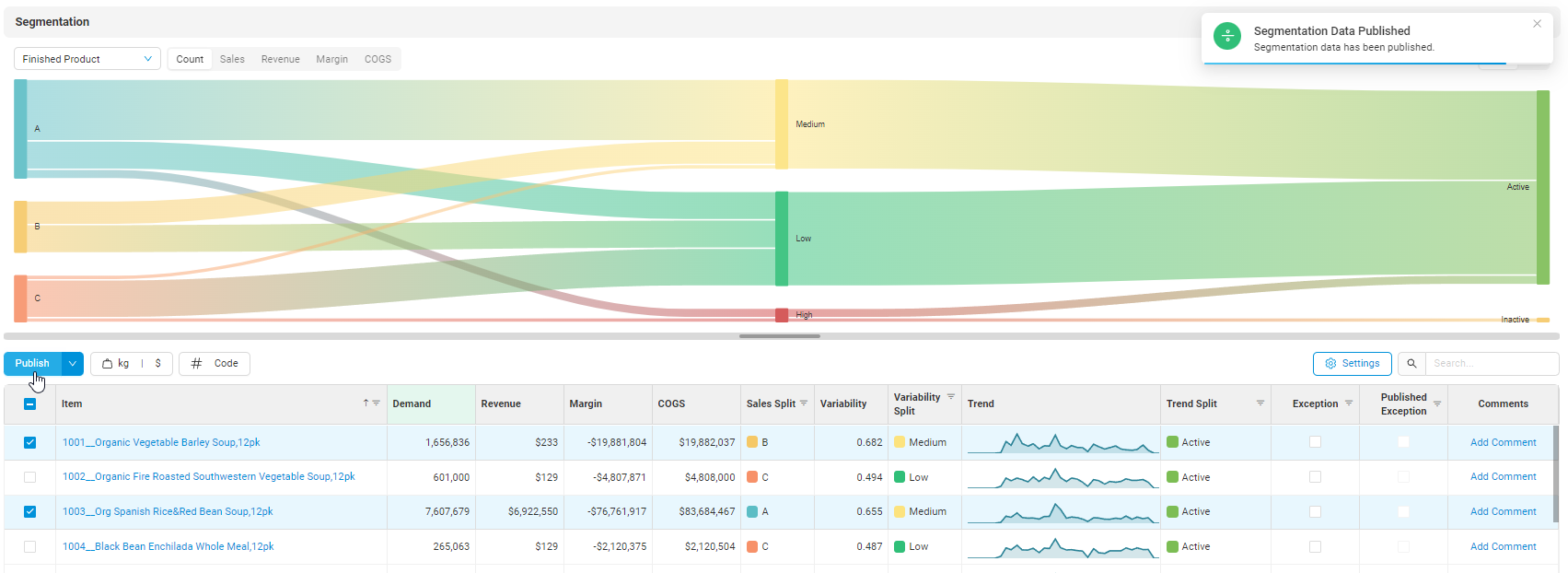This screenshot has width=1568, height=573.
Task: Focus the Search input field
Action: 1492,364
